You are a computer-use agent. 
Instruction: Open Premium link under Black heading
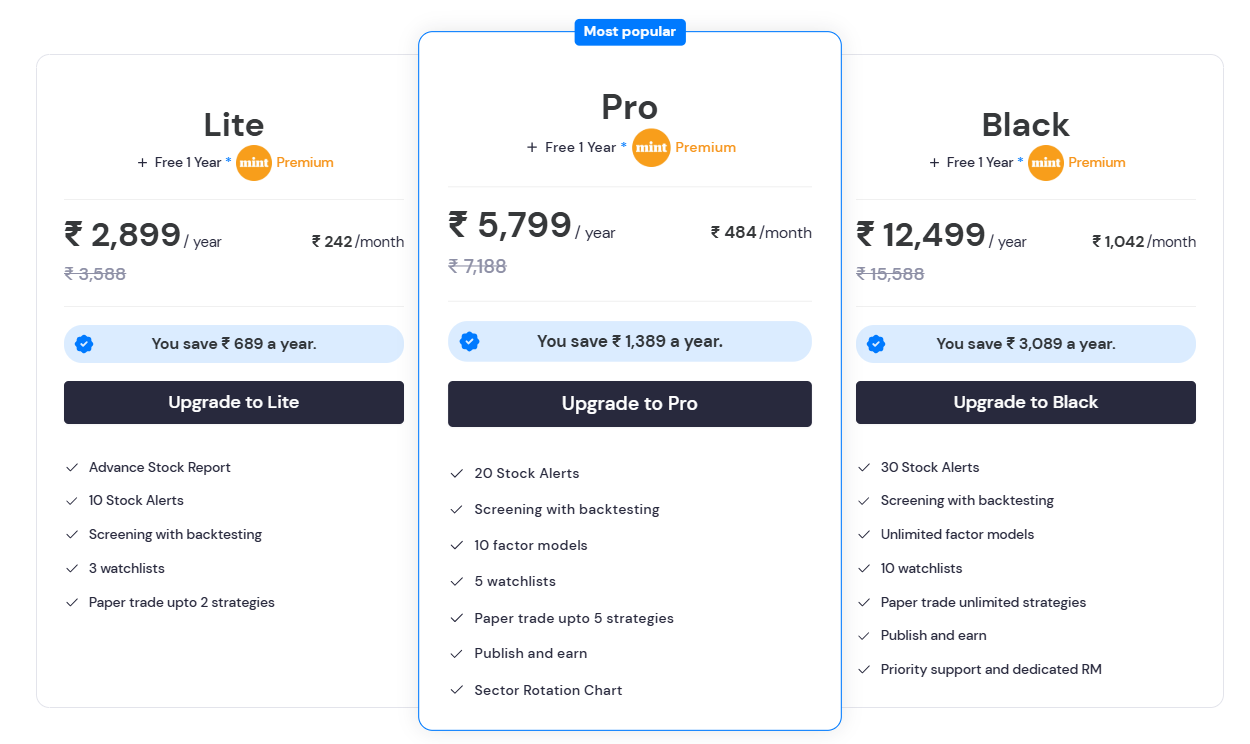coord(1097,162)
